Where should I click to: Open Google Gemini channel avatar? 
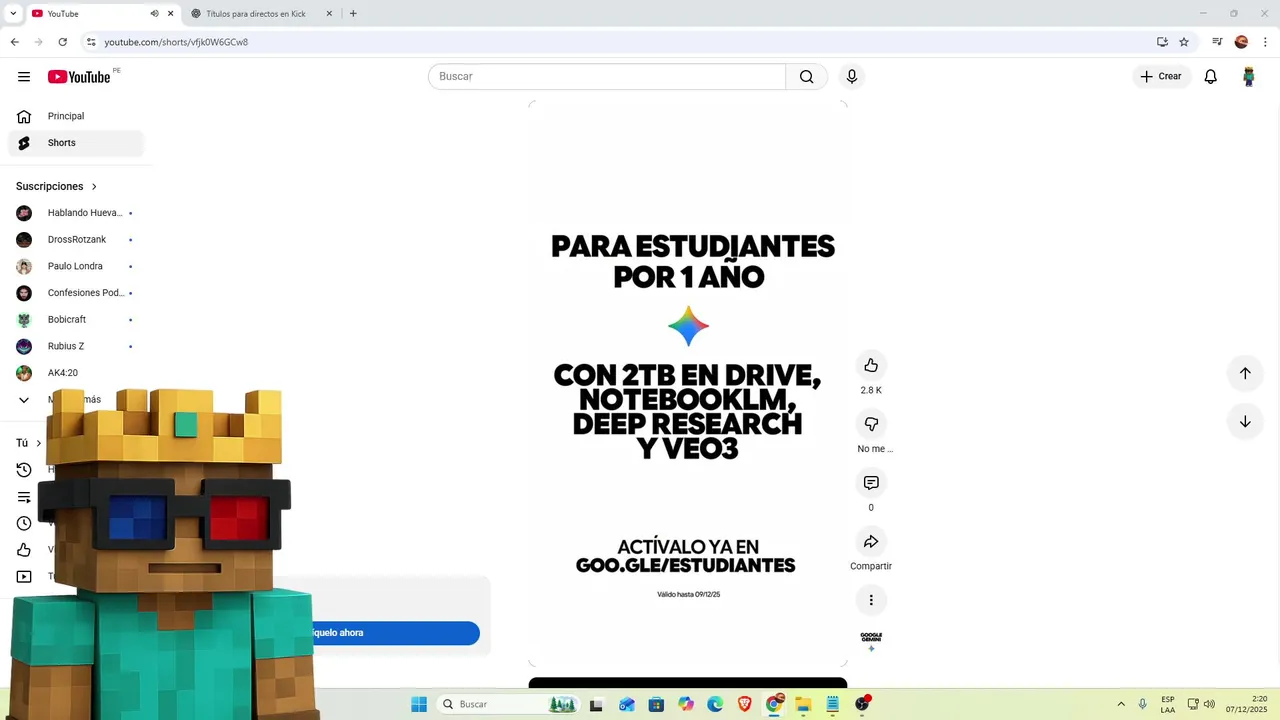click(x=871, y=641)
